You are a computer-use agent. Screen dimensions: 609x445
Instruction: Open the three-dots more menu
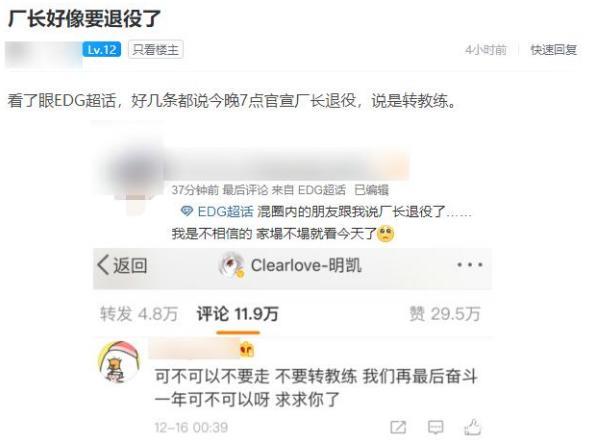[470, 265]
